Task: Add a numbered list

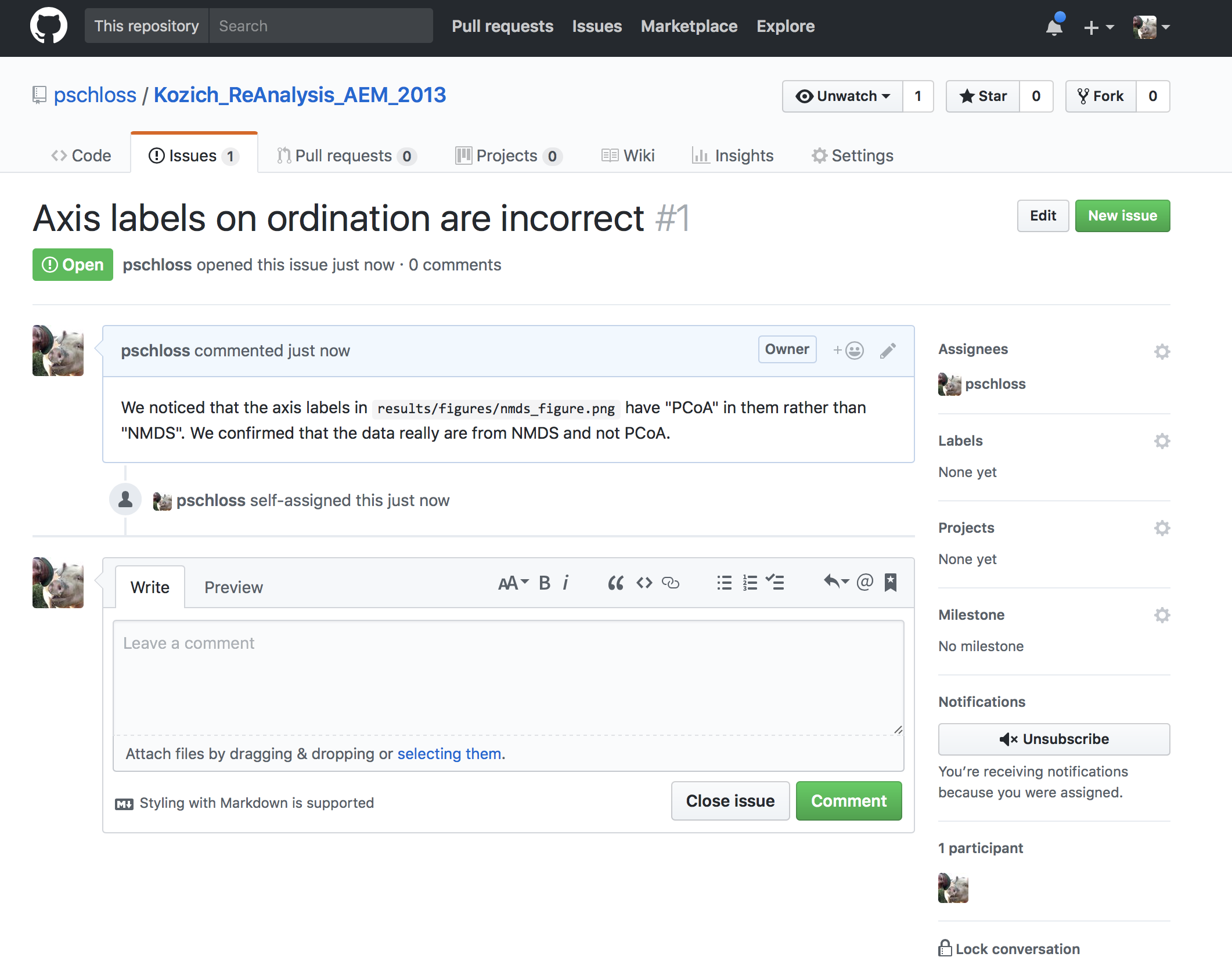Action: (750, 583)
